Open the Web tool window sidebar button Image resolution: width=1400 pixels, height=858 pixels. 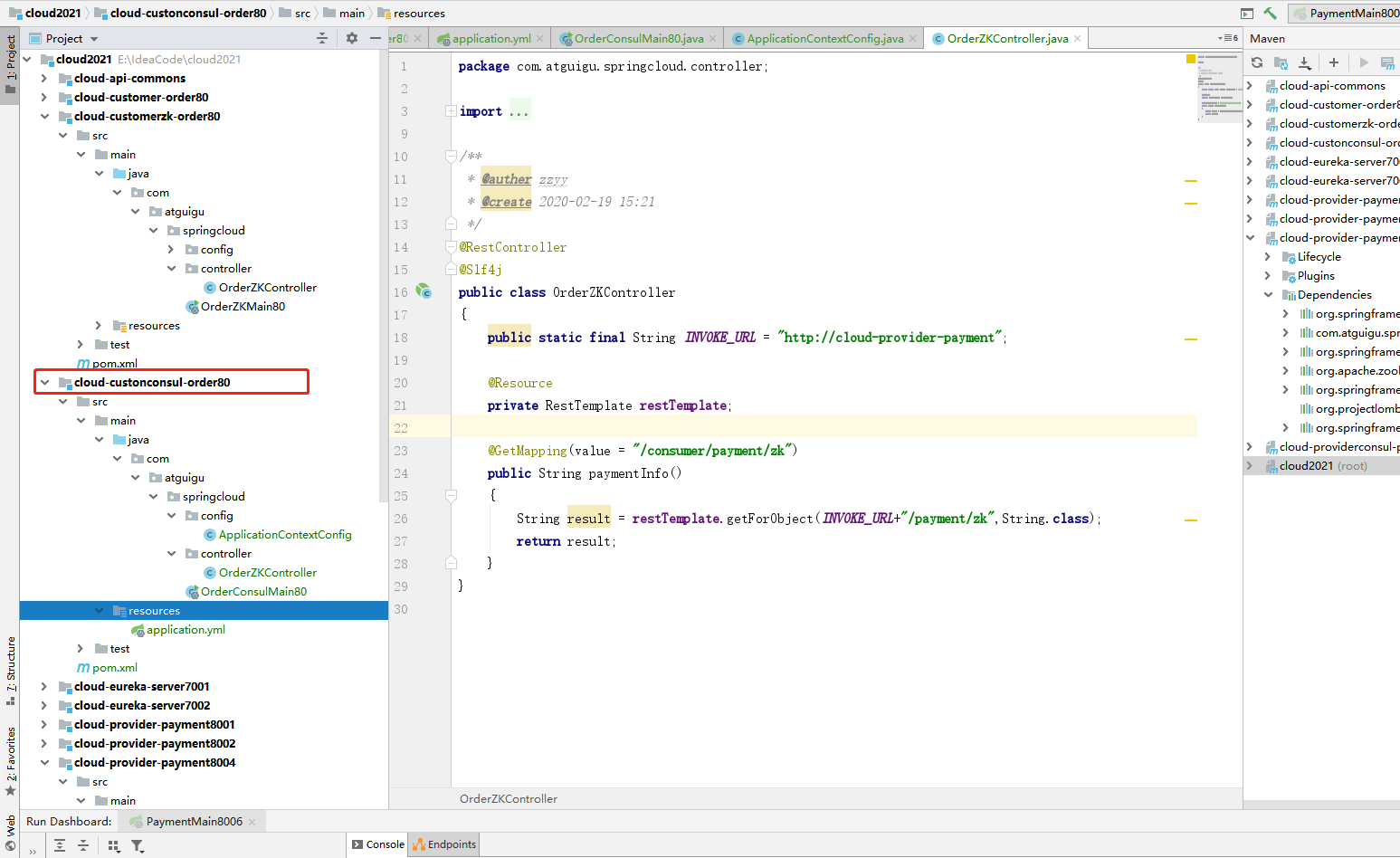10,834
